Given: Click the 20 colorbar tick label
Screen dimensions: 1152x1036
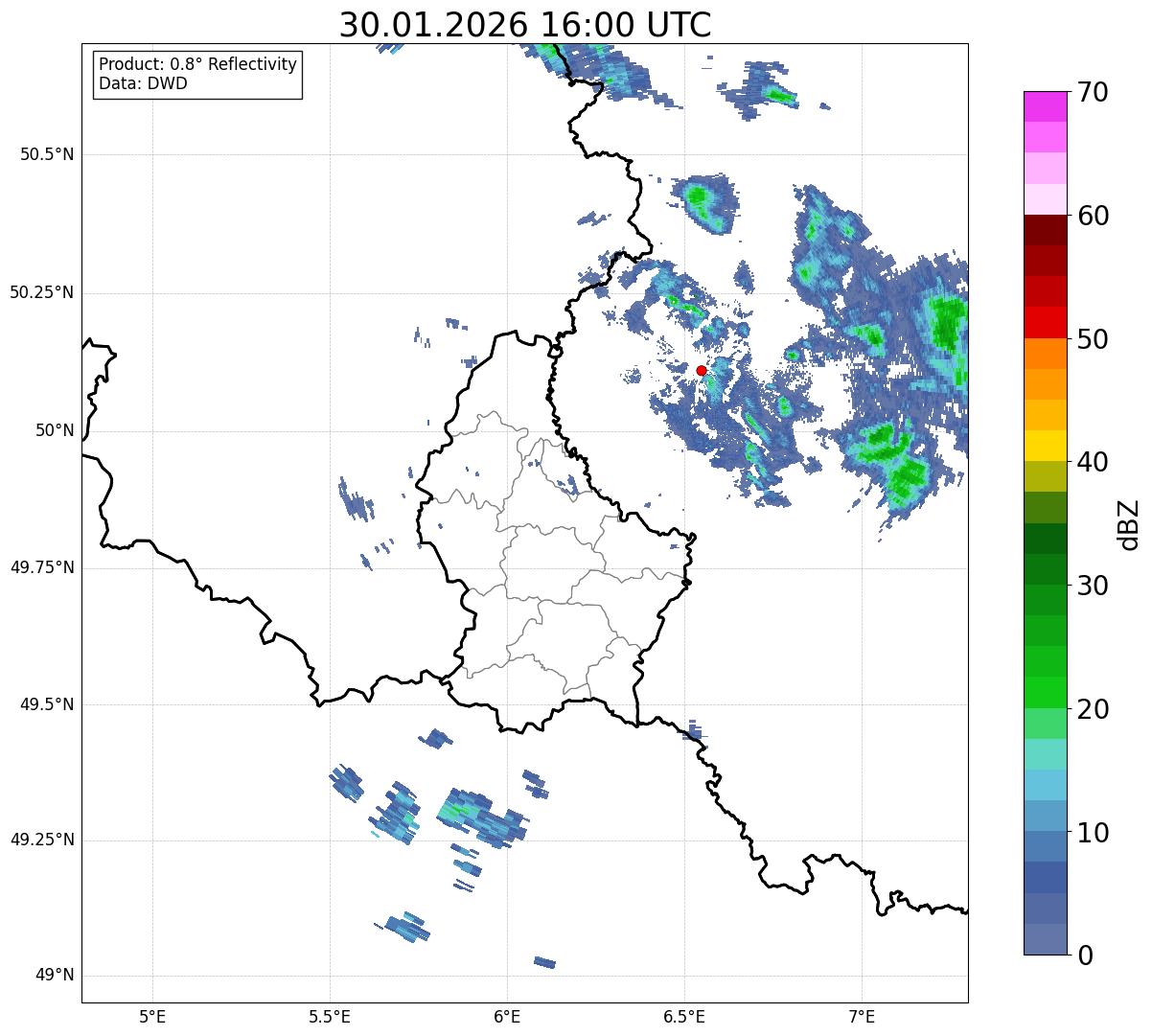Looking at the screenshot, I should pos(1095,709).
